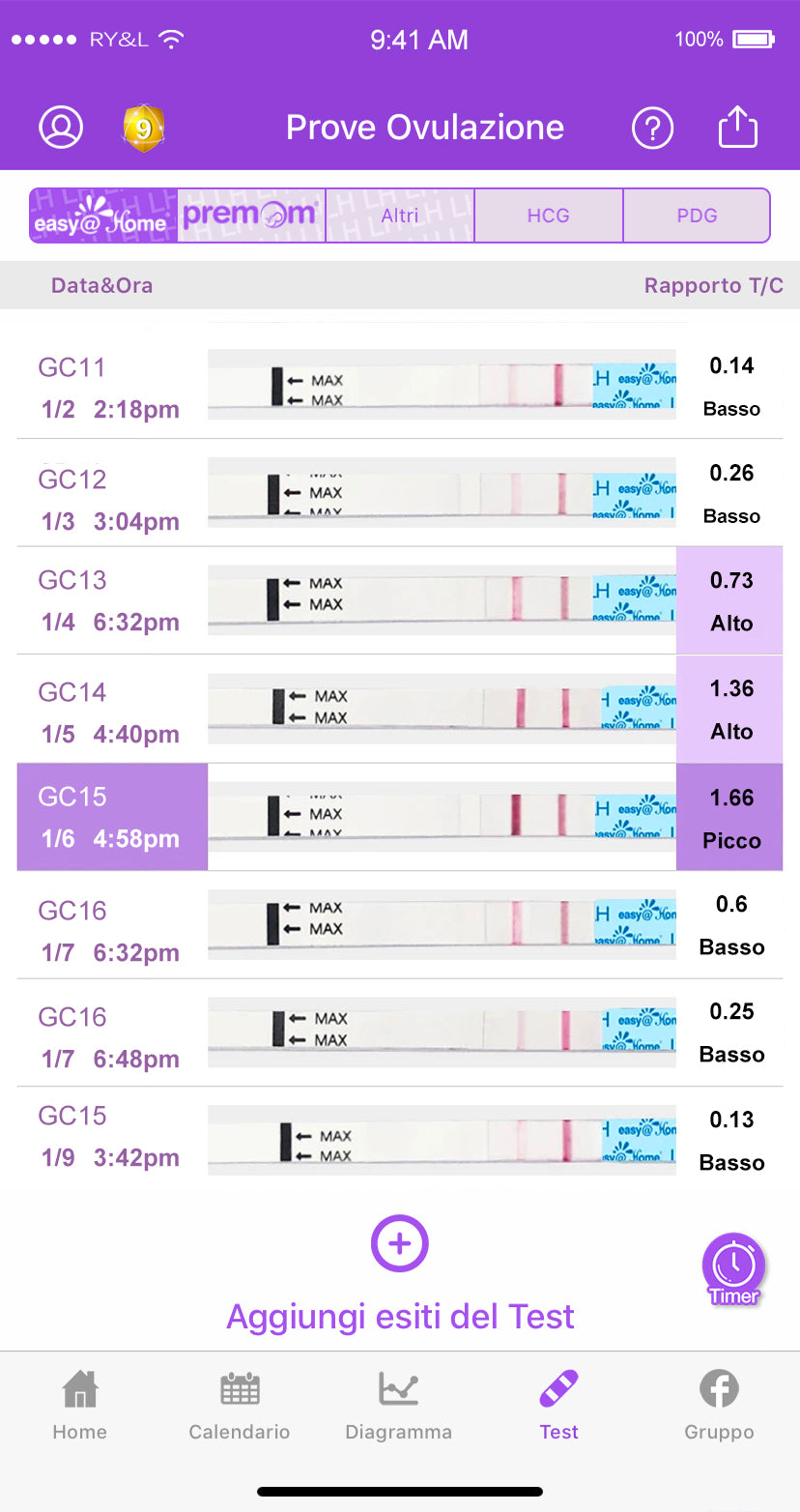Open the user profile icon
The width and height of the screenshot is (800, 1512).
(61, 128)
